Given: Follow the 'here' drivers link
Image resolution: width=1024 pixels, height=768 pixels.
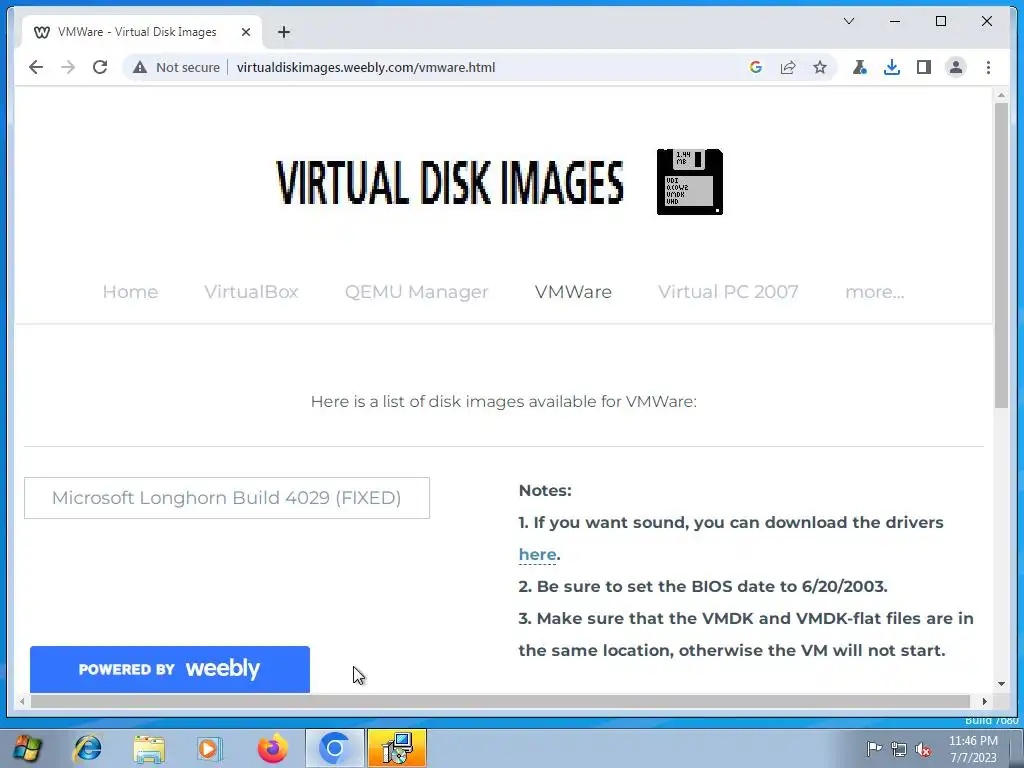Looking at the screenshot, I should [x=537, y=554].
